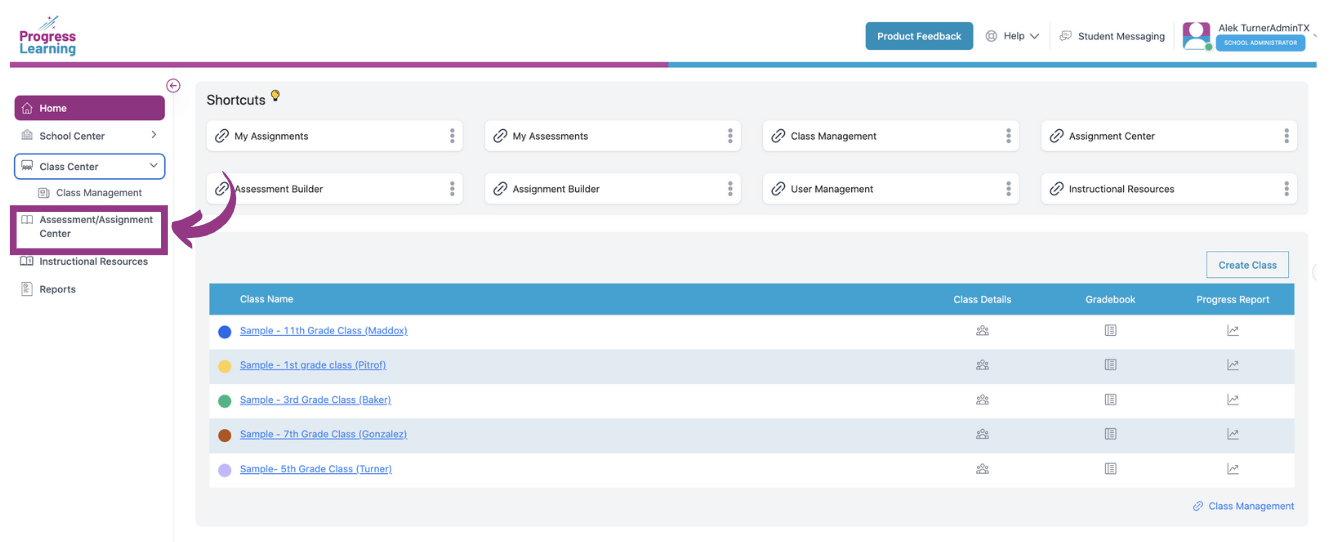Click the Class Name column header
1334x542 pixels.
(x=266, y=299)
